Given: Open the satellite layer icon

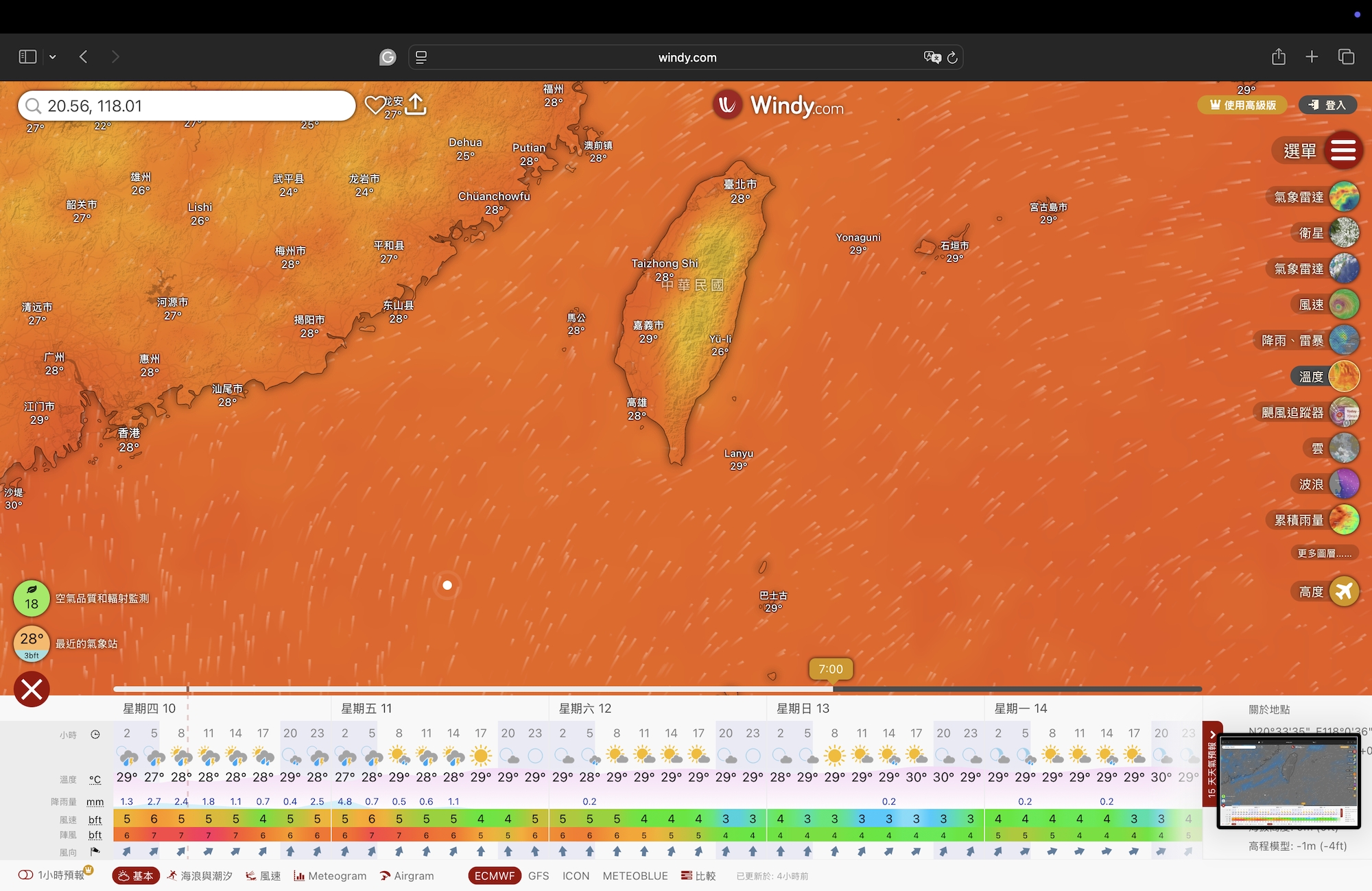Looking at the screenshot, I should pyautogui.click(x=1343, y=233).
